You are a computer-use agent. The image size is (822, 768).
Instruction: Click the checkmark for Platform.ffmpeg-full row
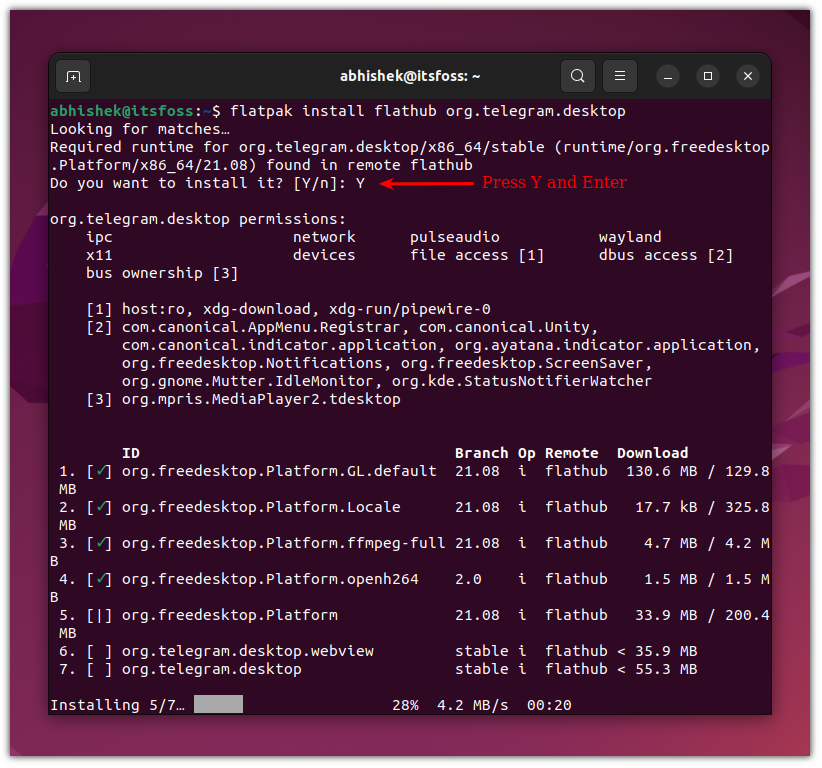(99, 543)
